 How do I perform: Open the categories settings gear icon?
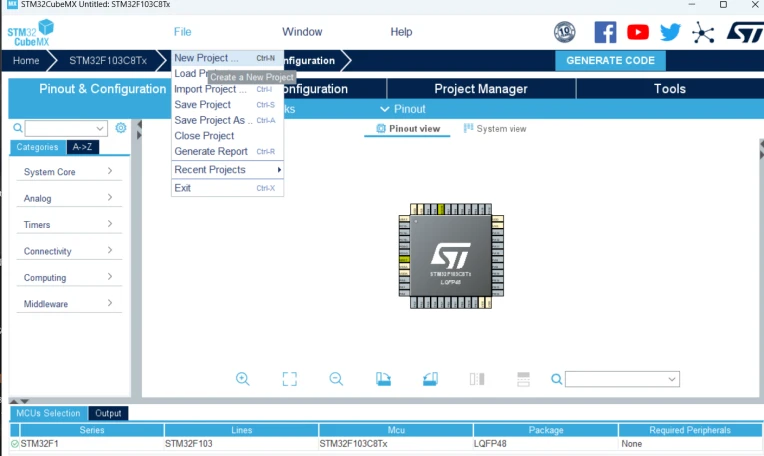(x=120, y=128)
